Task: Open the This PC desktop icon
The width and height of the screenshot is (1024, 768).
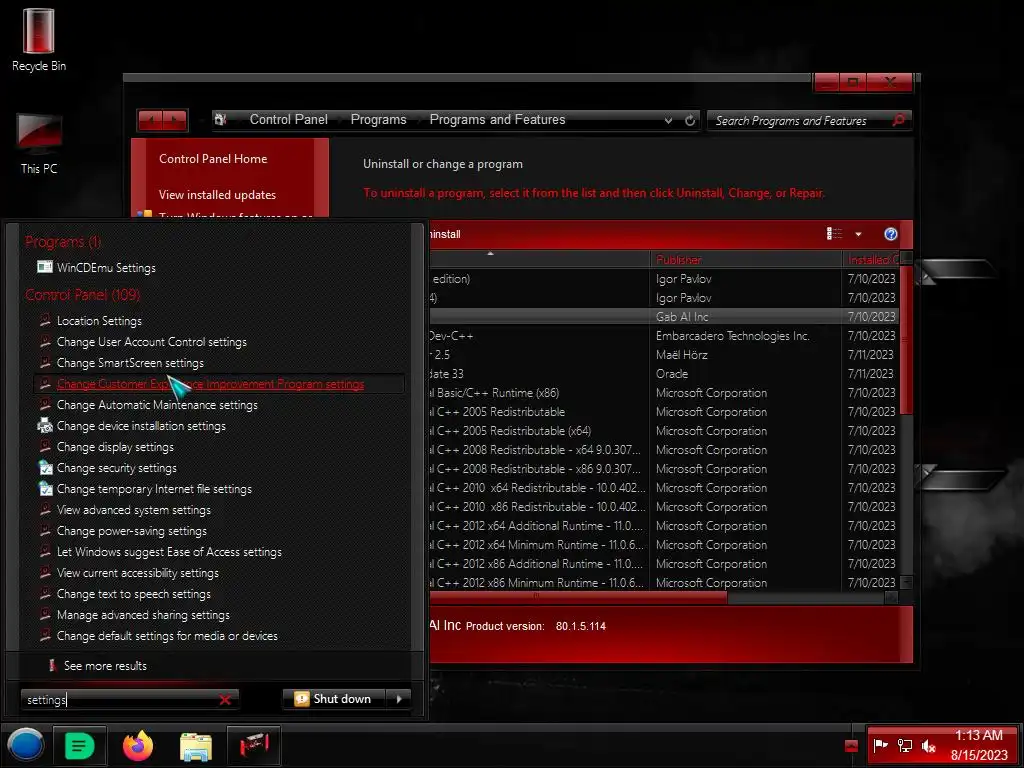Action: click(x=39, y=143)
